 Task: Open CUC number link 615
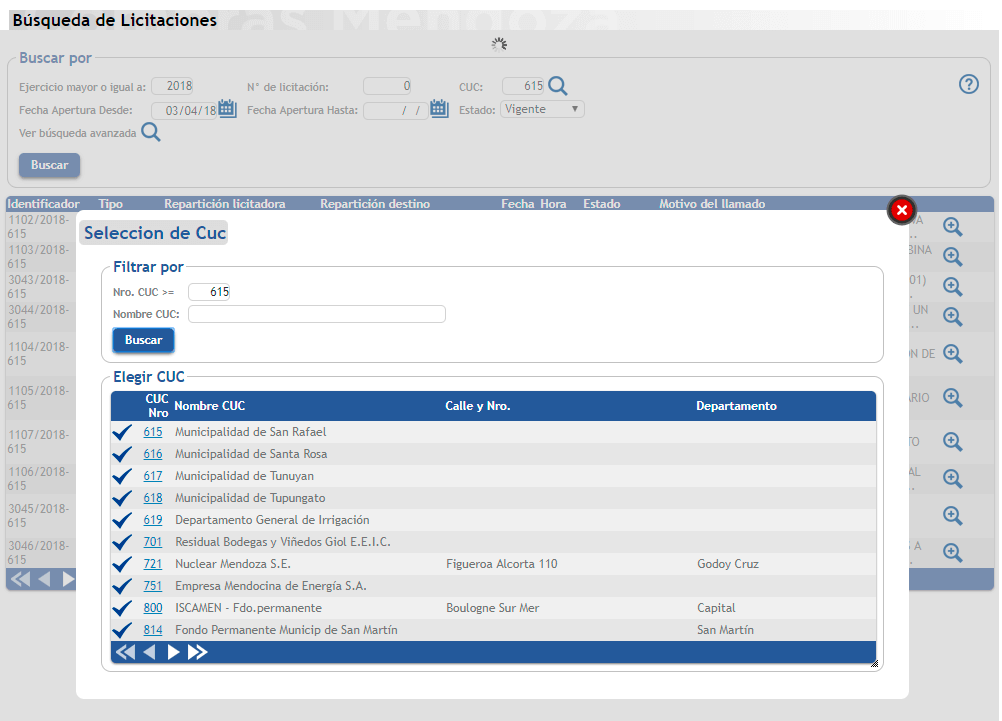[x=153, y=432]
